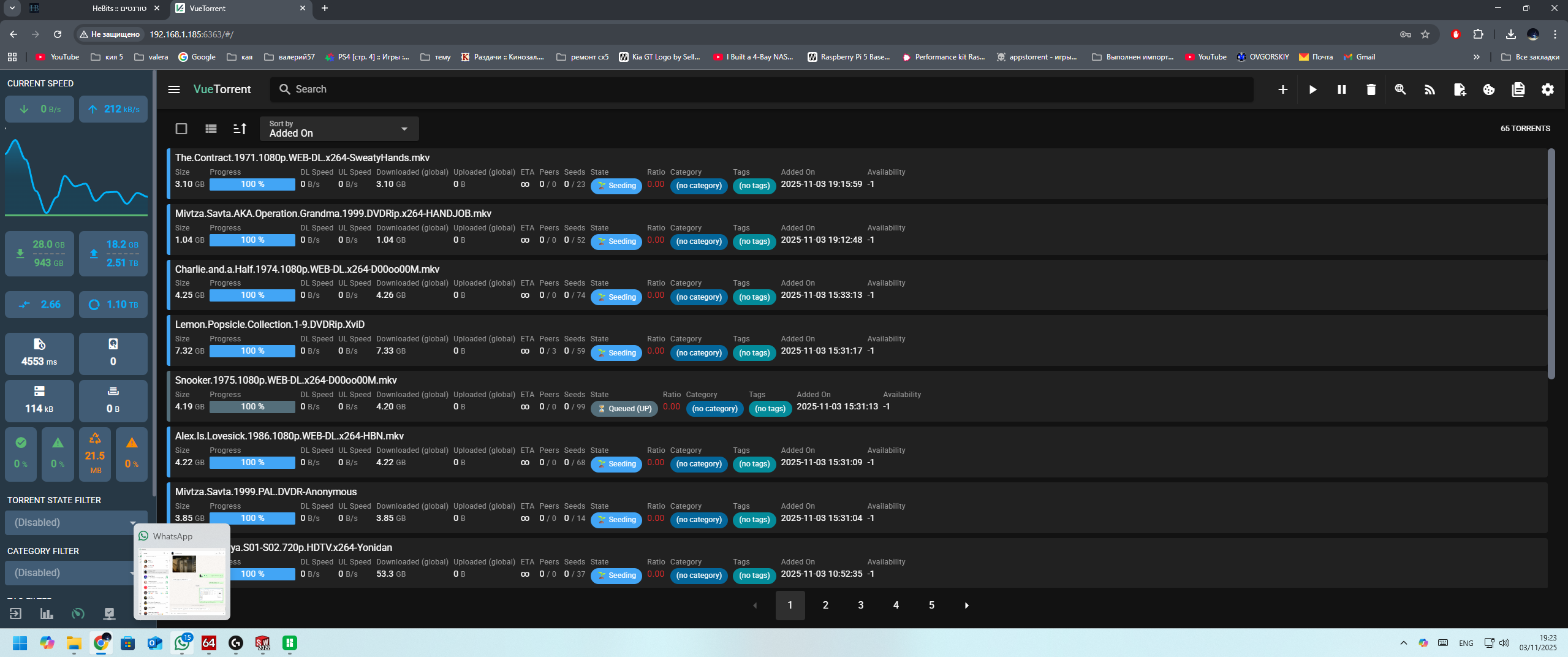Switch the torrent list view mode
The height and width of the screenshot is (657, 1568).
tap(211, 129)
